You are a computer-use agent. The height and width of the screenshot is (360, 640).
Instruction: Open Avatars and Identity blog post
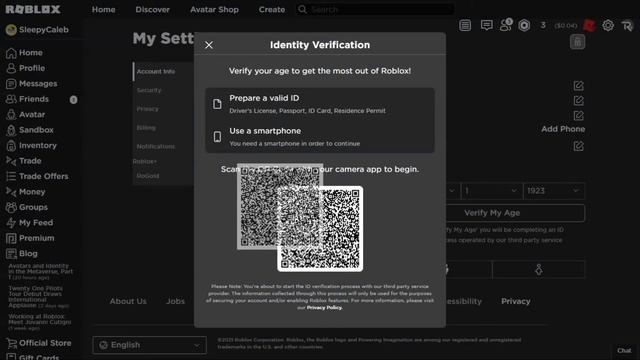tap(40, 271)
